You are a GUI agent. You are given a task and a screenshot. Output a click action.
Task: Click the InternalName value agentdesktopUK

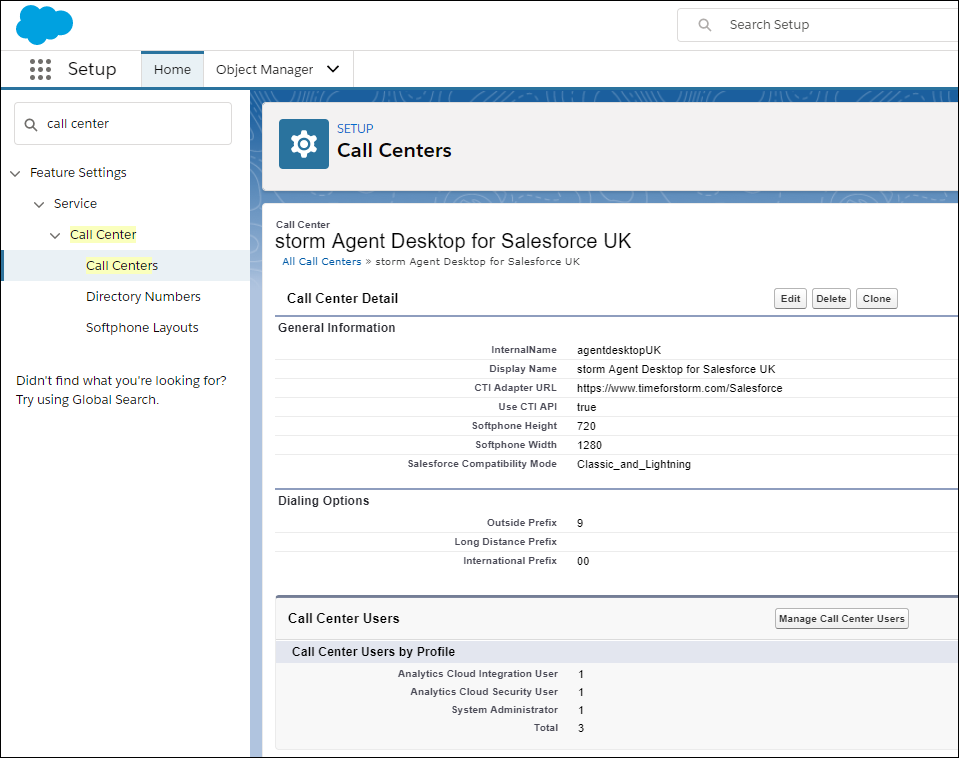tap(619, 351)
